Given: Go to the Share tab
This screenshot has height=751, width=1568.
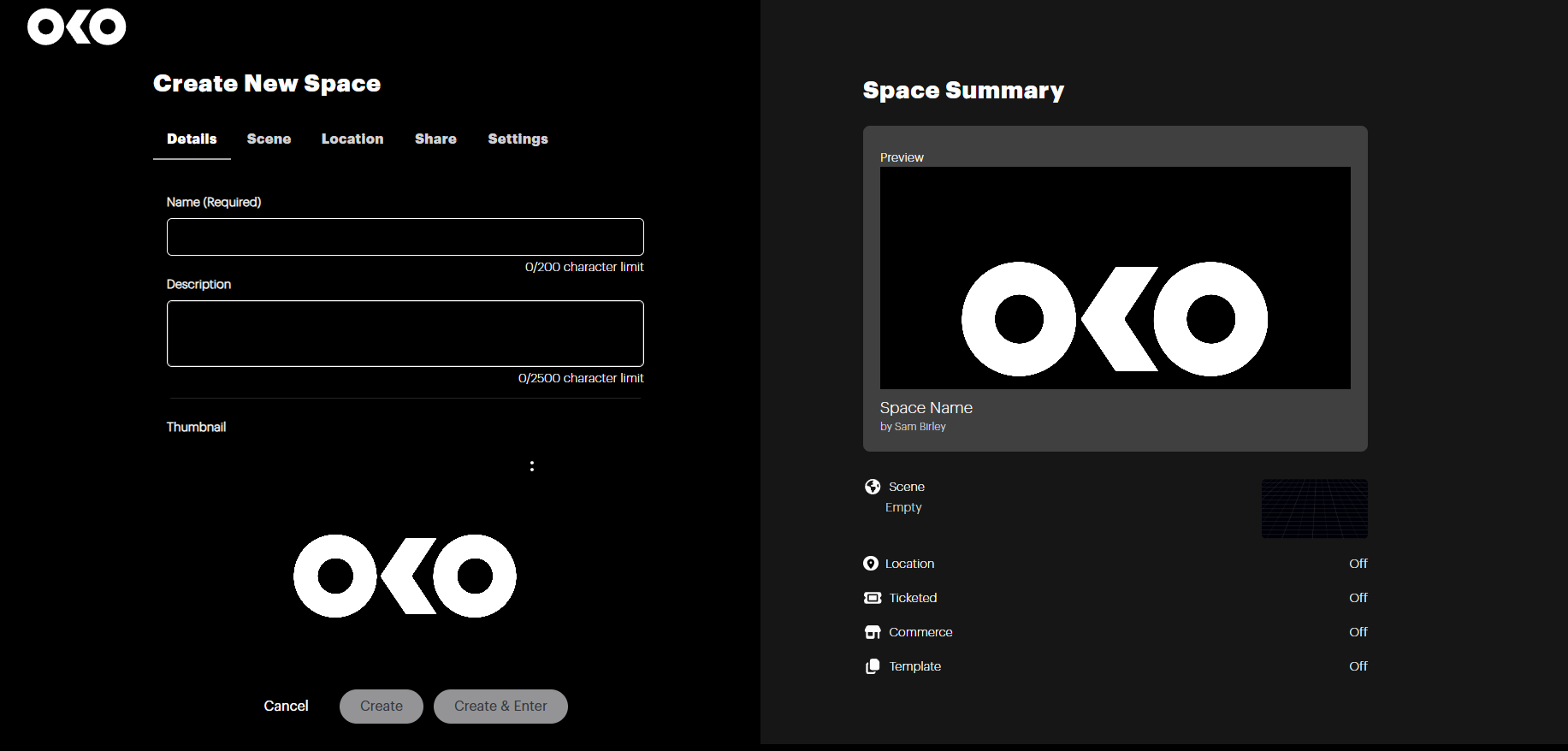Looking at the screenshot, I should point(435,139).
